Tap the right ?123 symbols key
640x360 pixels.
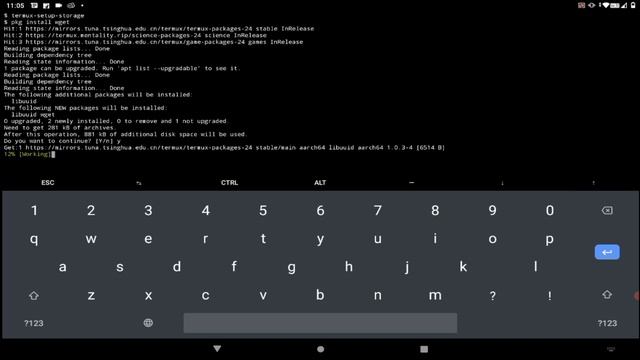tap(607, 323)
